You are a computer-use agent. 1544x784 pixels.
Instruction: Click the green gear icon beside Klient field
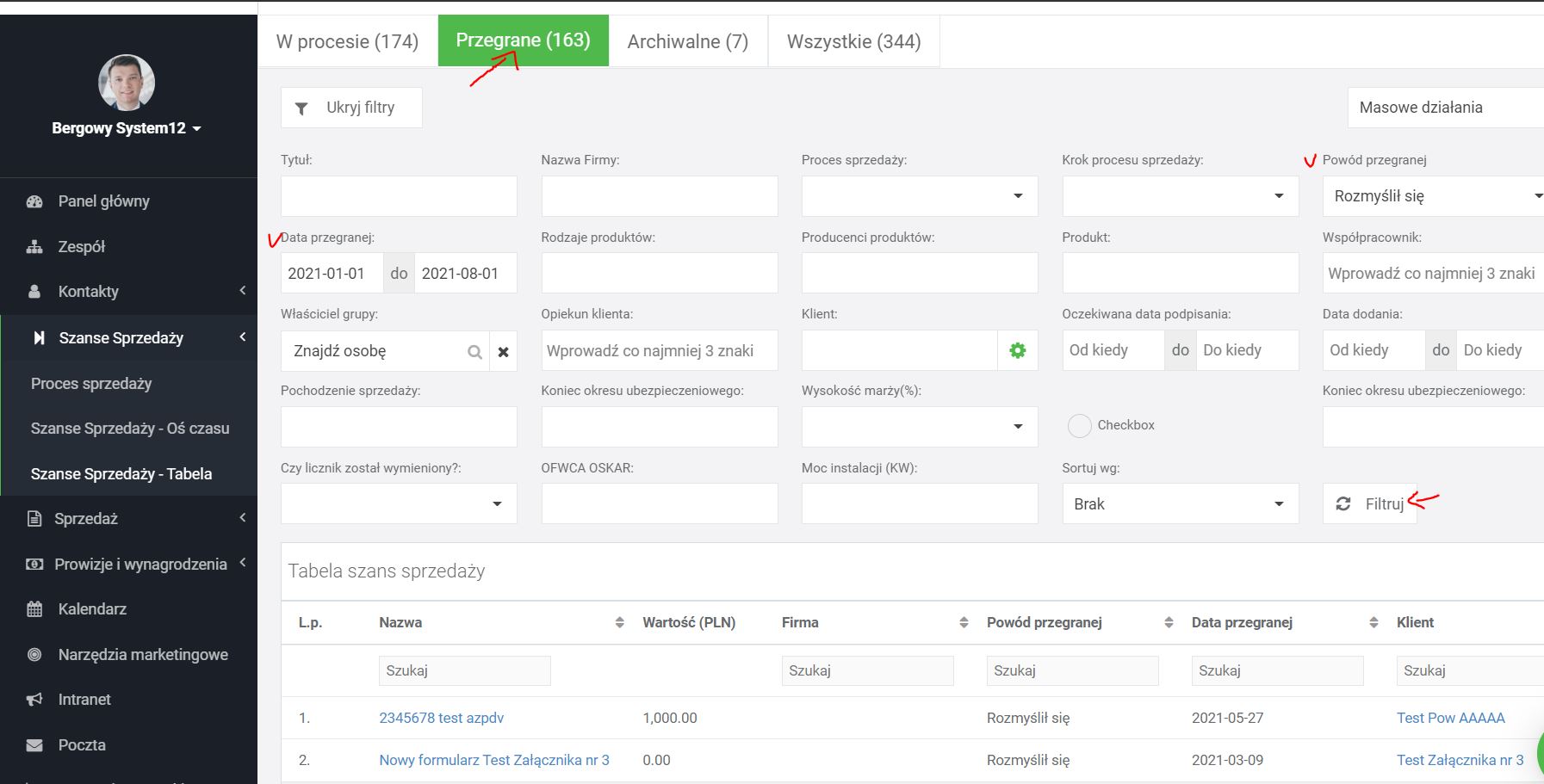click(1017, 350)
